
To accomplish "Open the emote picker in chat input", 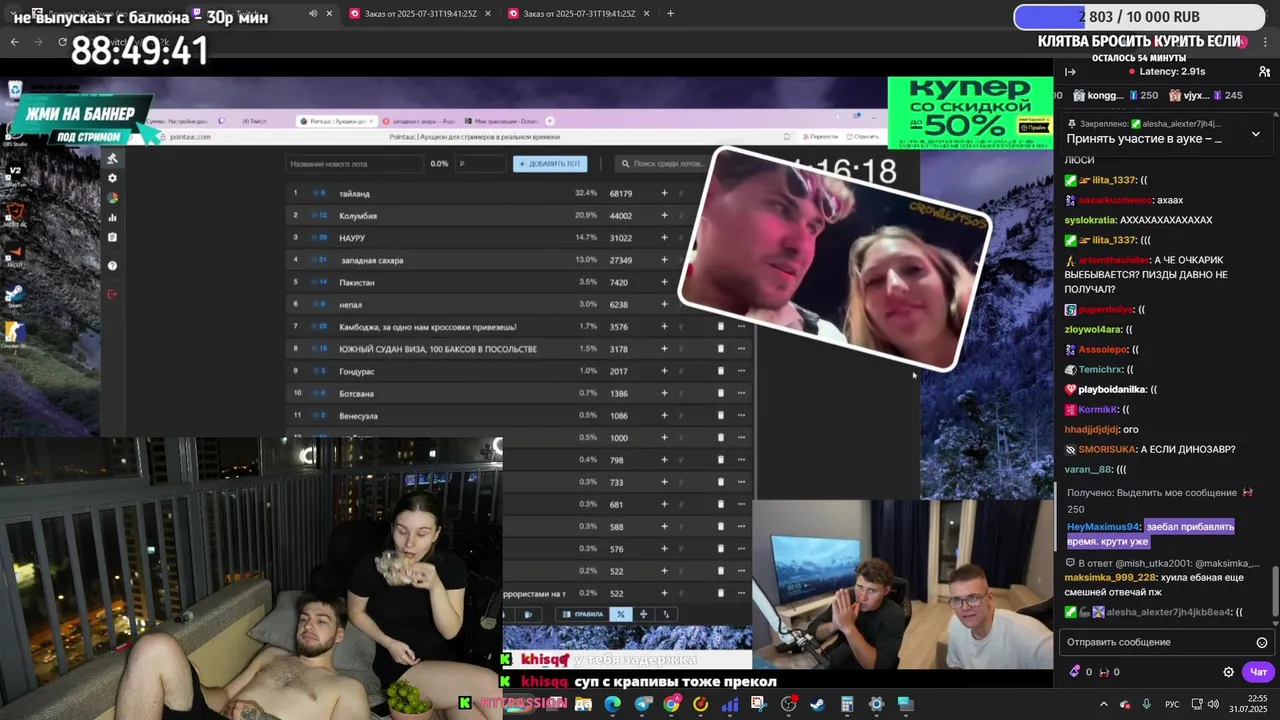I will [x=1261, y=642].
